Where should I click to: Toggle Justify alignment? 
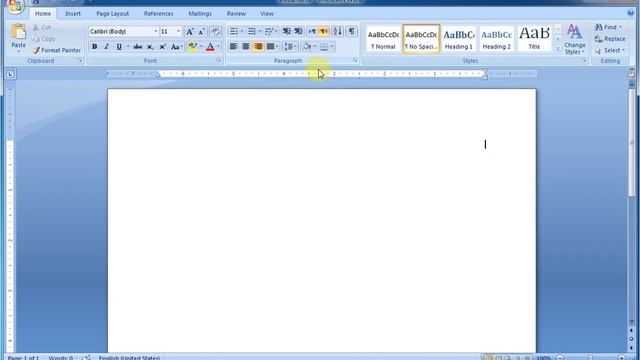pos(270,47)
